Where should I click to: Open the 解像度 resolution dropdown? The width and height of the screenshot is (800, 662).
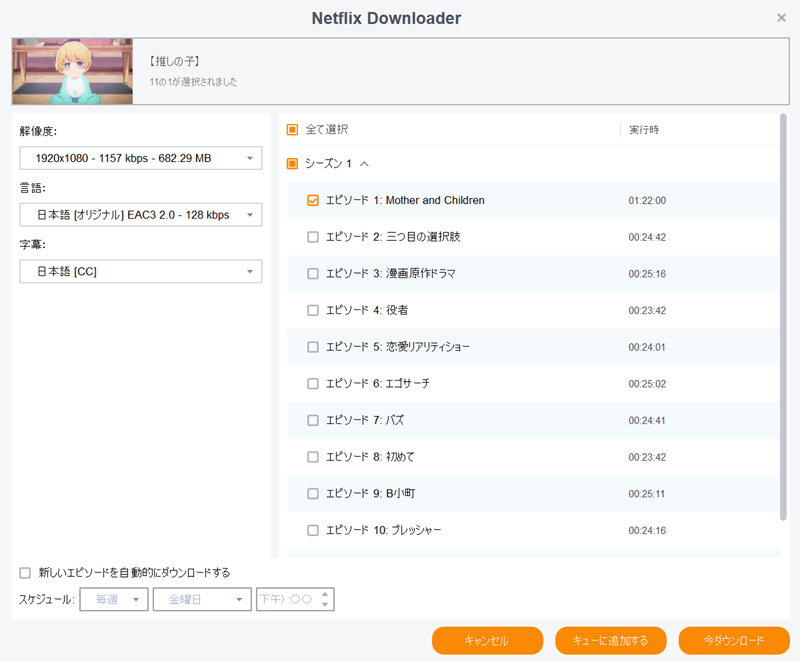tap(140, 158)
